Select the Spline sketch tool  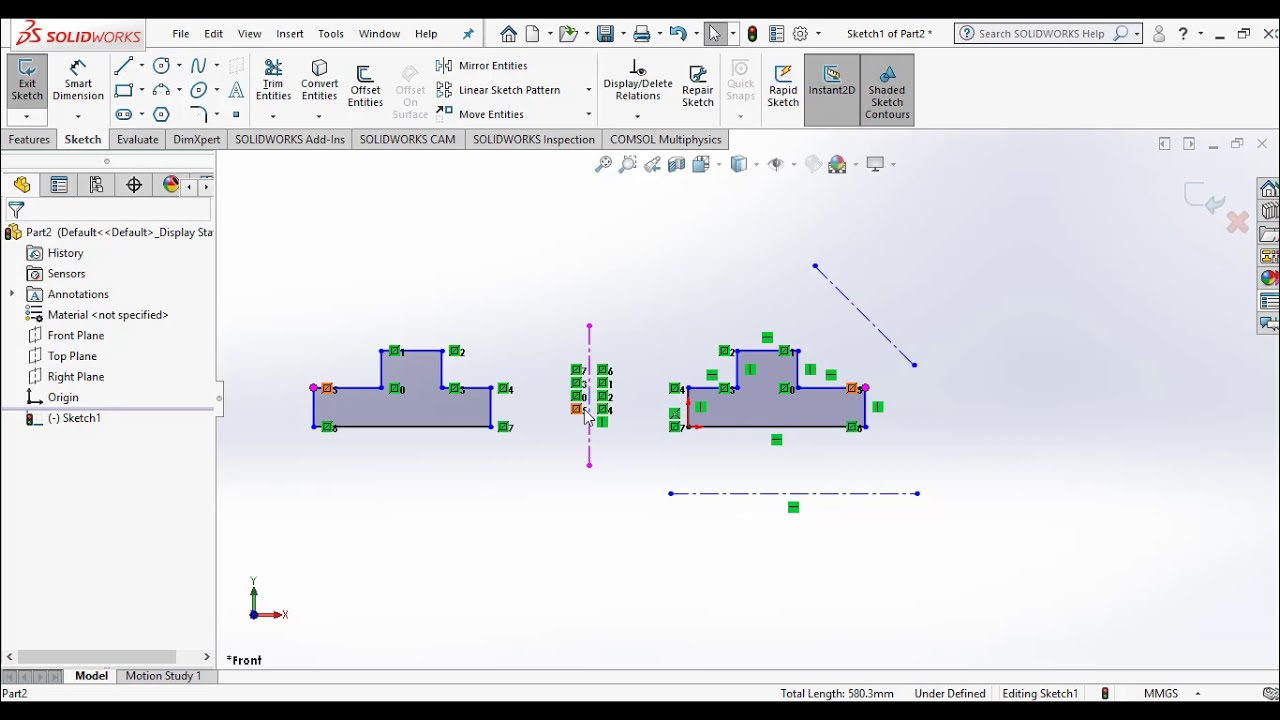199,66
